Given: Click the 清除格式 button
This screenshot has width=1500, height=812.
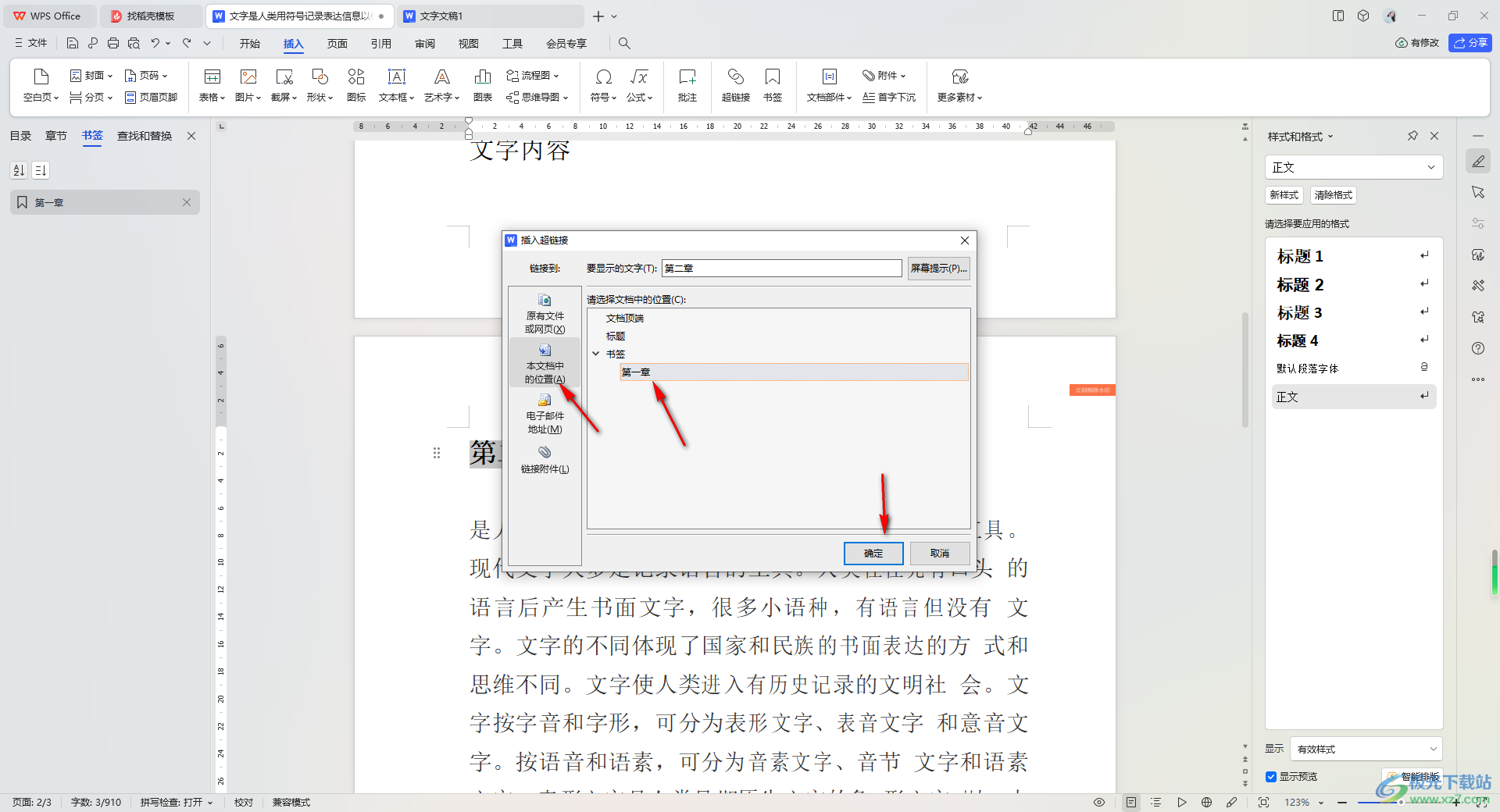Looking at the screenshot, I should click(x=1333, y=195).
